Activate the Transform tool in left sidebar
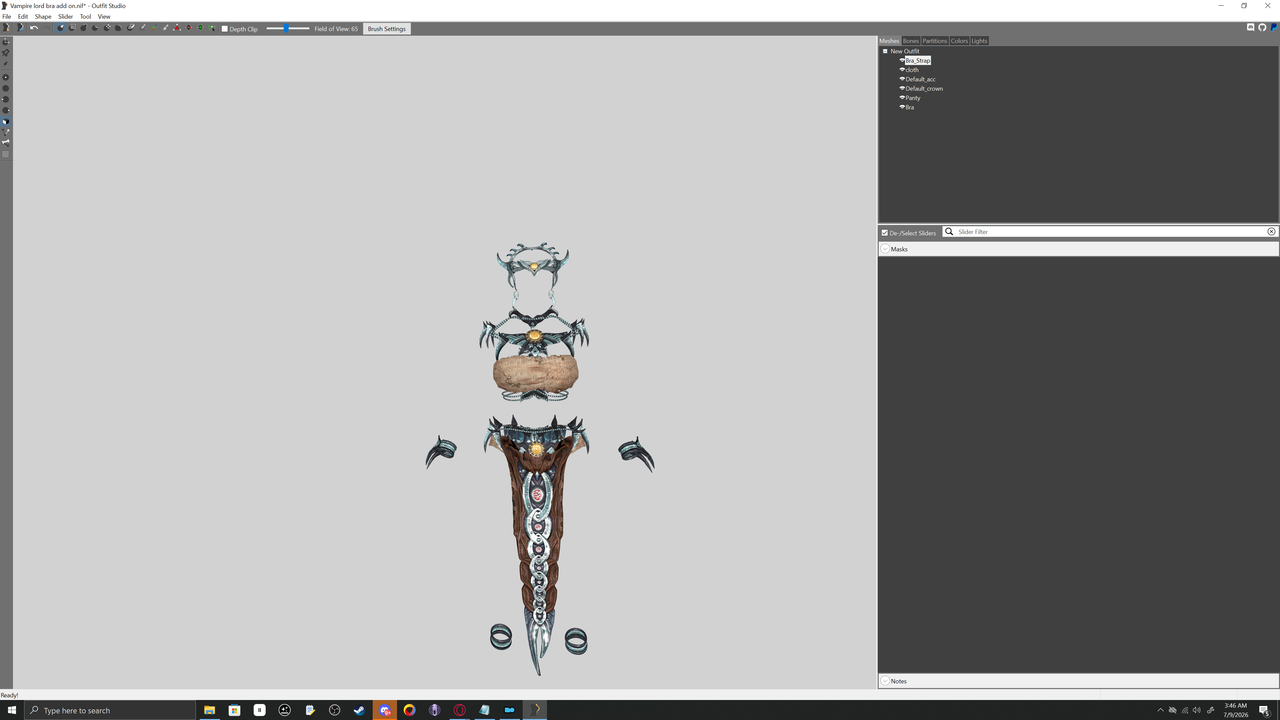 click(x=6, y=42)
